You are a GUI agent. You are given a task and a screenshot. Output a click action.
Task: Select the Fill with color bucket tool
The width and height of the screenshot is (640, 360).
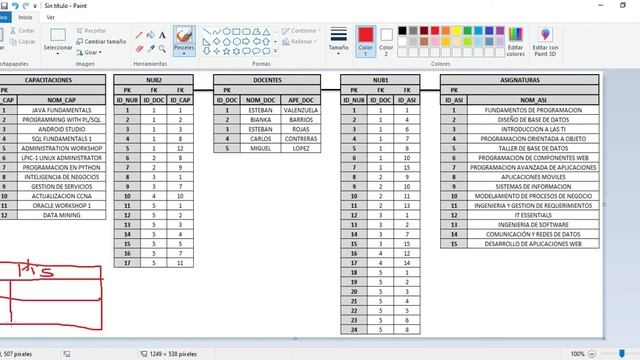click(151, 35)
